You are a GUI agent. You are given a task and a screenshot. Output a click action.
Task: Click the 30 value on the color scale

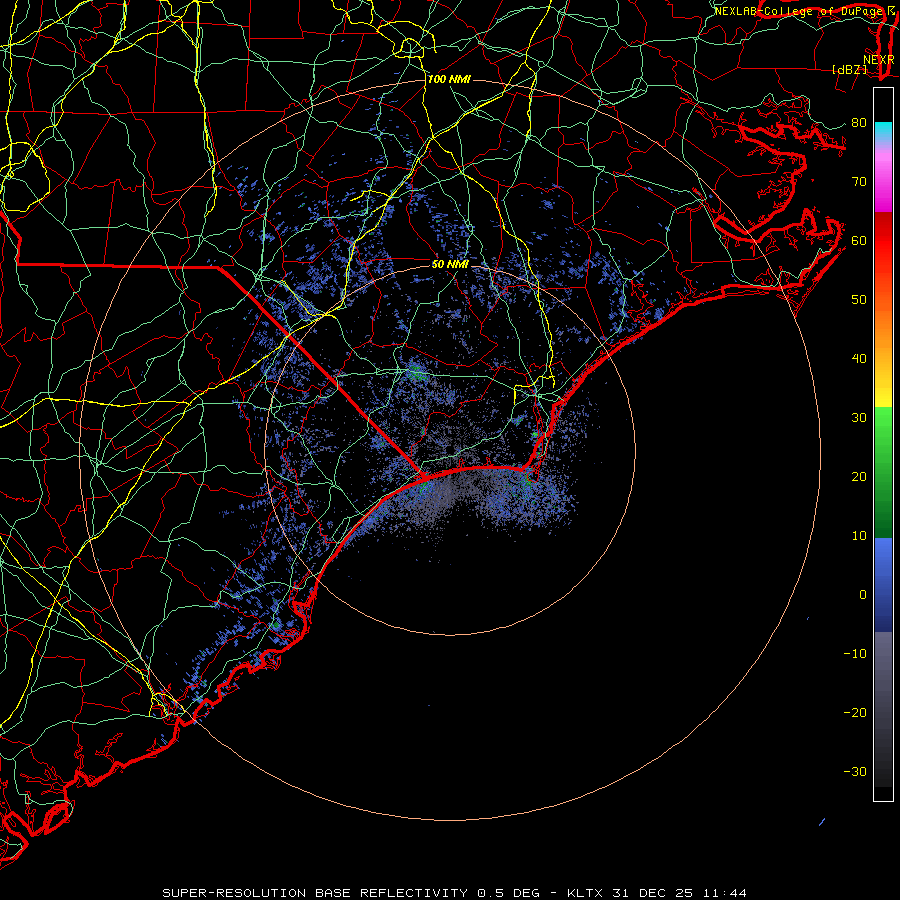coord(859,417)
